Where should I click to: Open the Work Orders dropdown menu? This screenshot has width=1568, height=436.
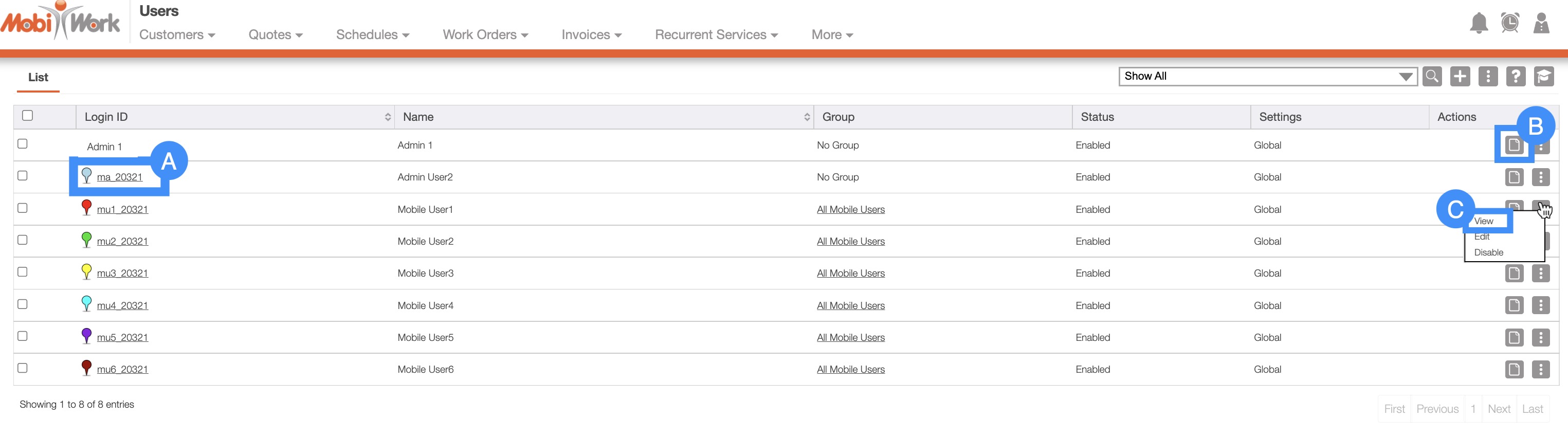click(484, 35)
